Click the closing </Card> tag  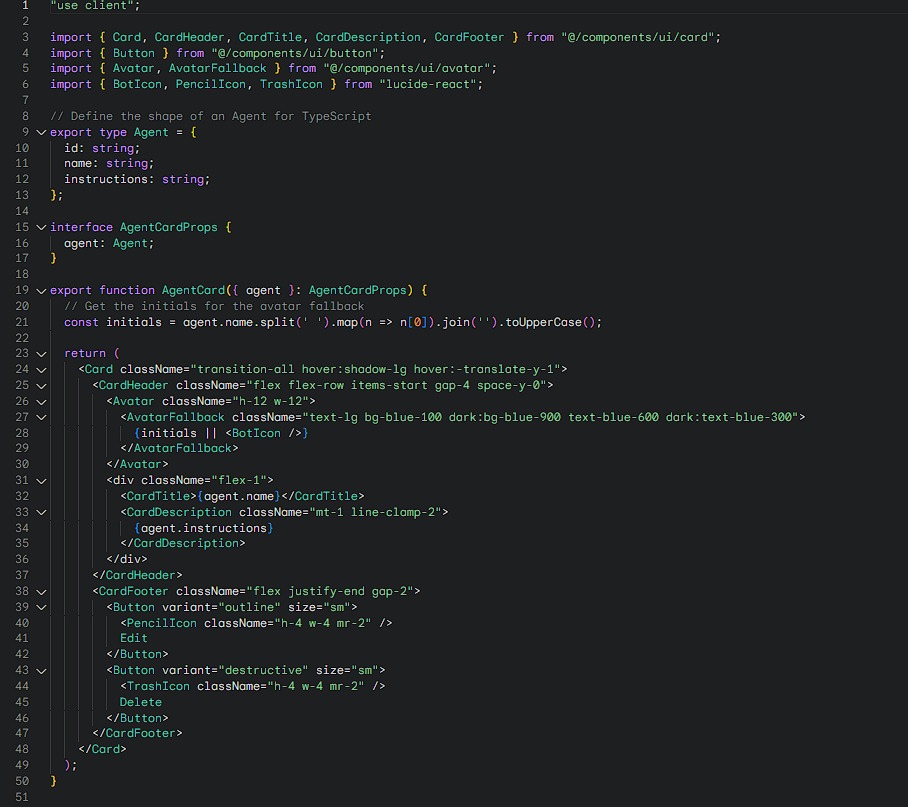(x=102, y=749)
